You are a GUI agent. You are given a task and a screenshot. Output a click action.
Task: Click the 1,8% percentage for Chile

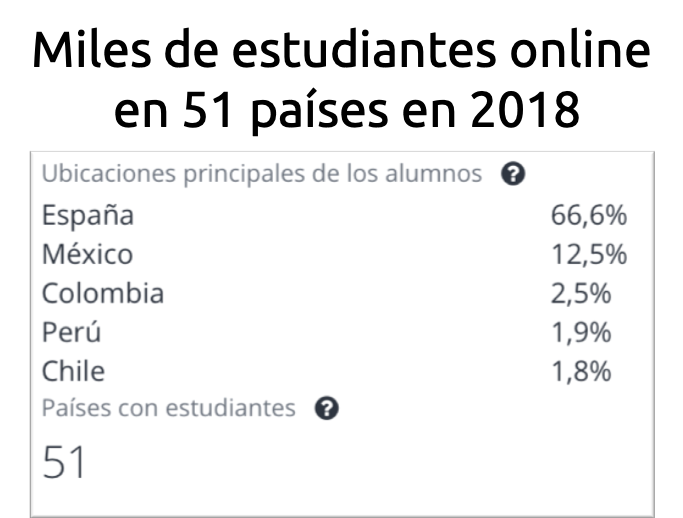point(581,372)
